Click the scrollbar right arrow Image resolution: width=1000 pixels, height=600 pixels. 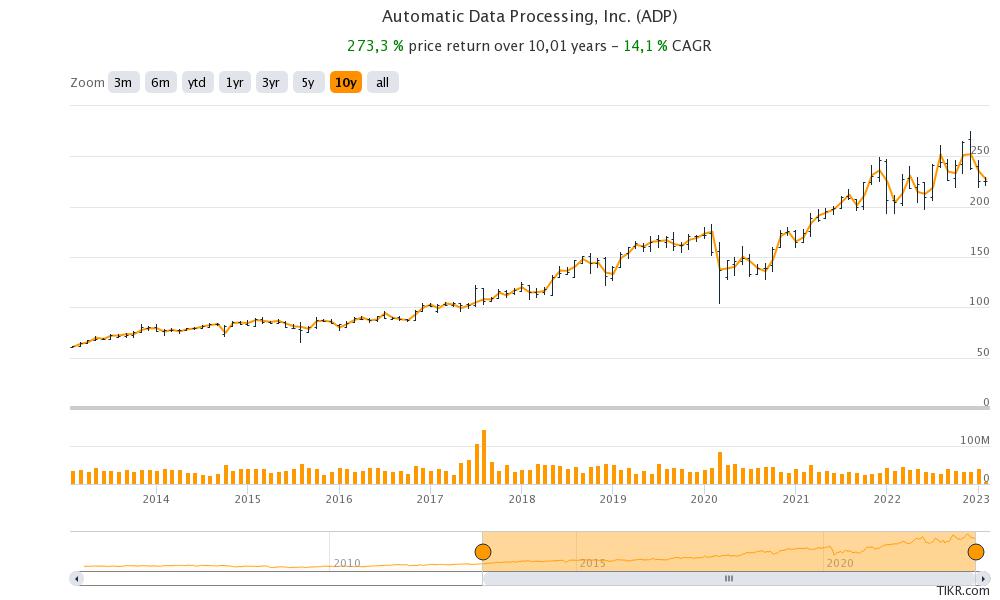click(x=982, y=579)
